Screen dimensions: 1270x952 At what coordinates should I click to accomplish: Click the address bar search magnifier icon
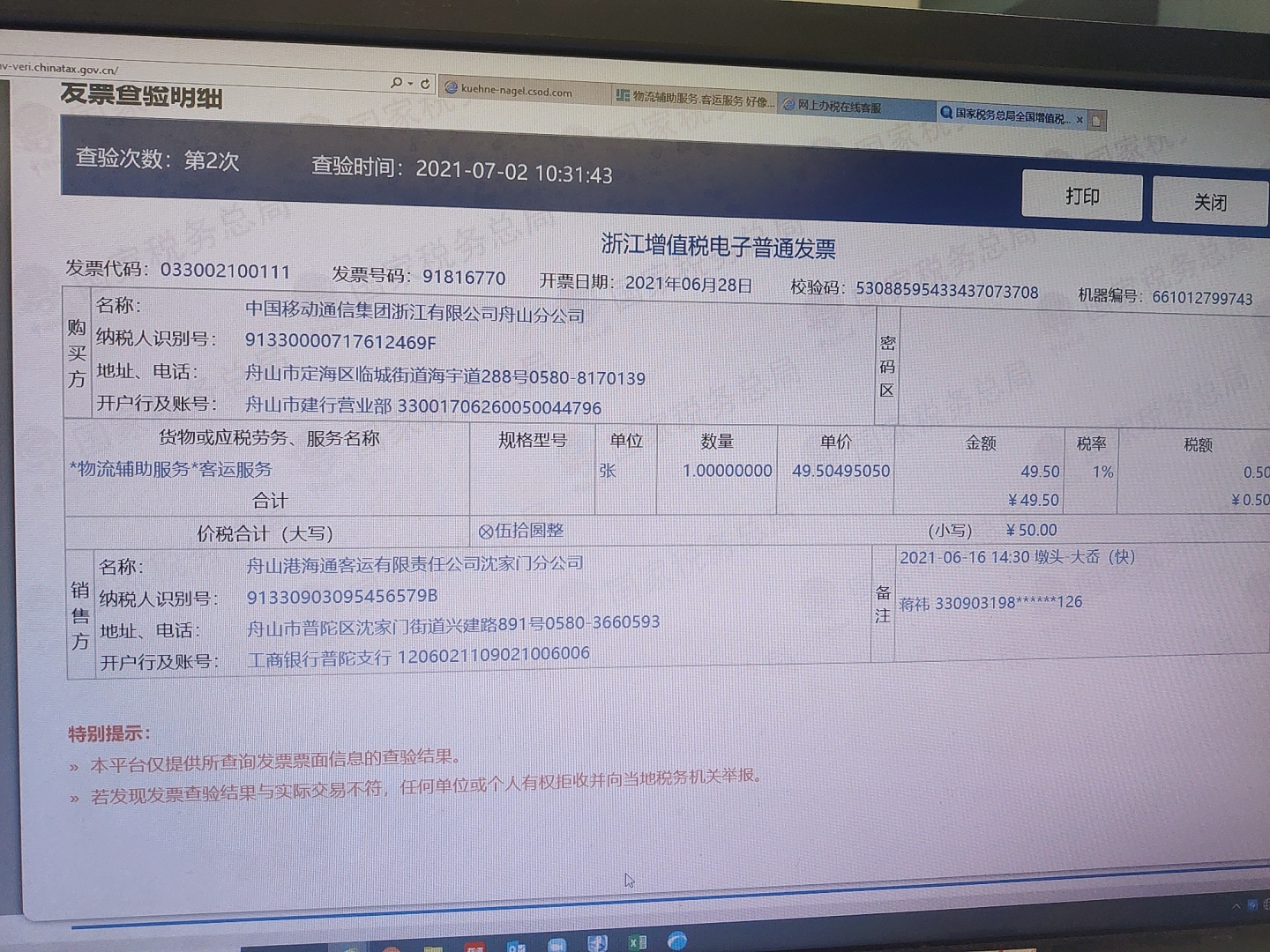pyautogui.click(x=396, y=82)
